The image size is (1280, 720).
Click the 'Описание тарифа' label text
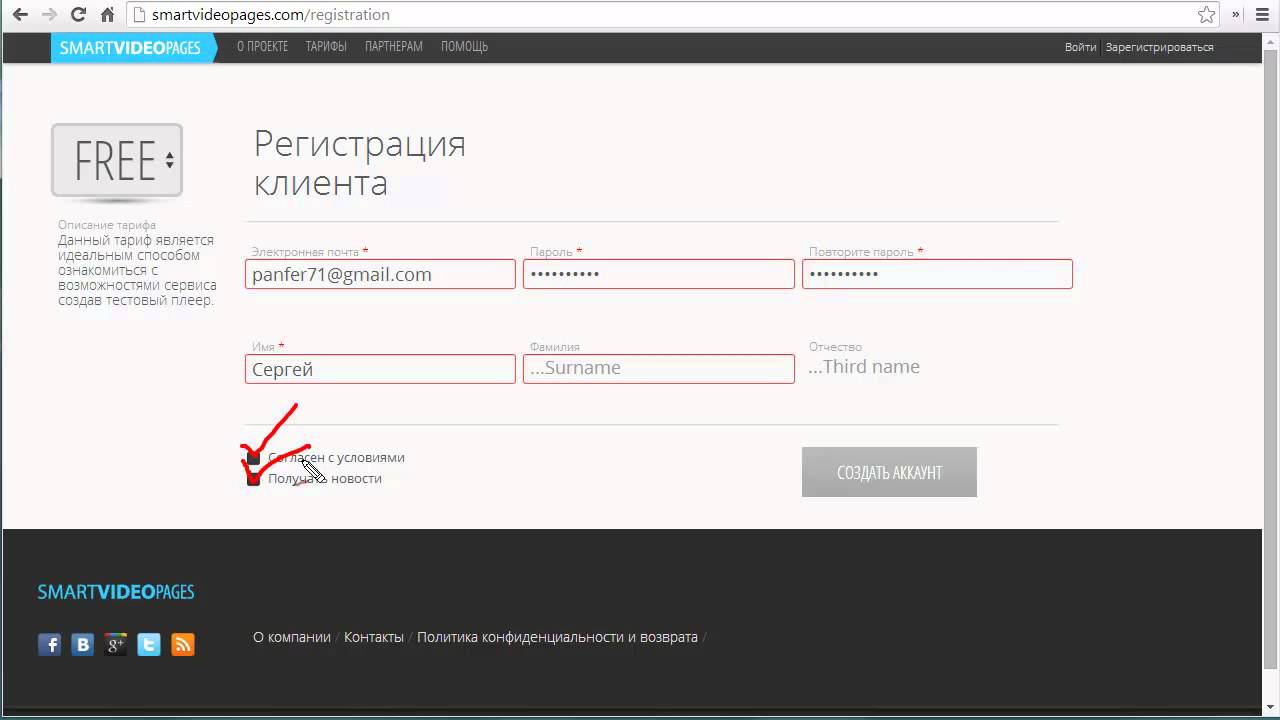(107, 225)
